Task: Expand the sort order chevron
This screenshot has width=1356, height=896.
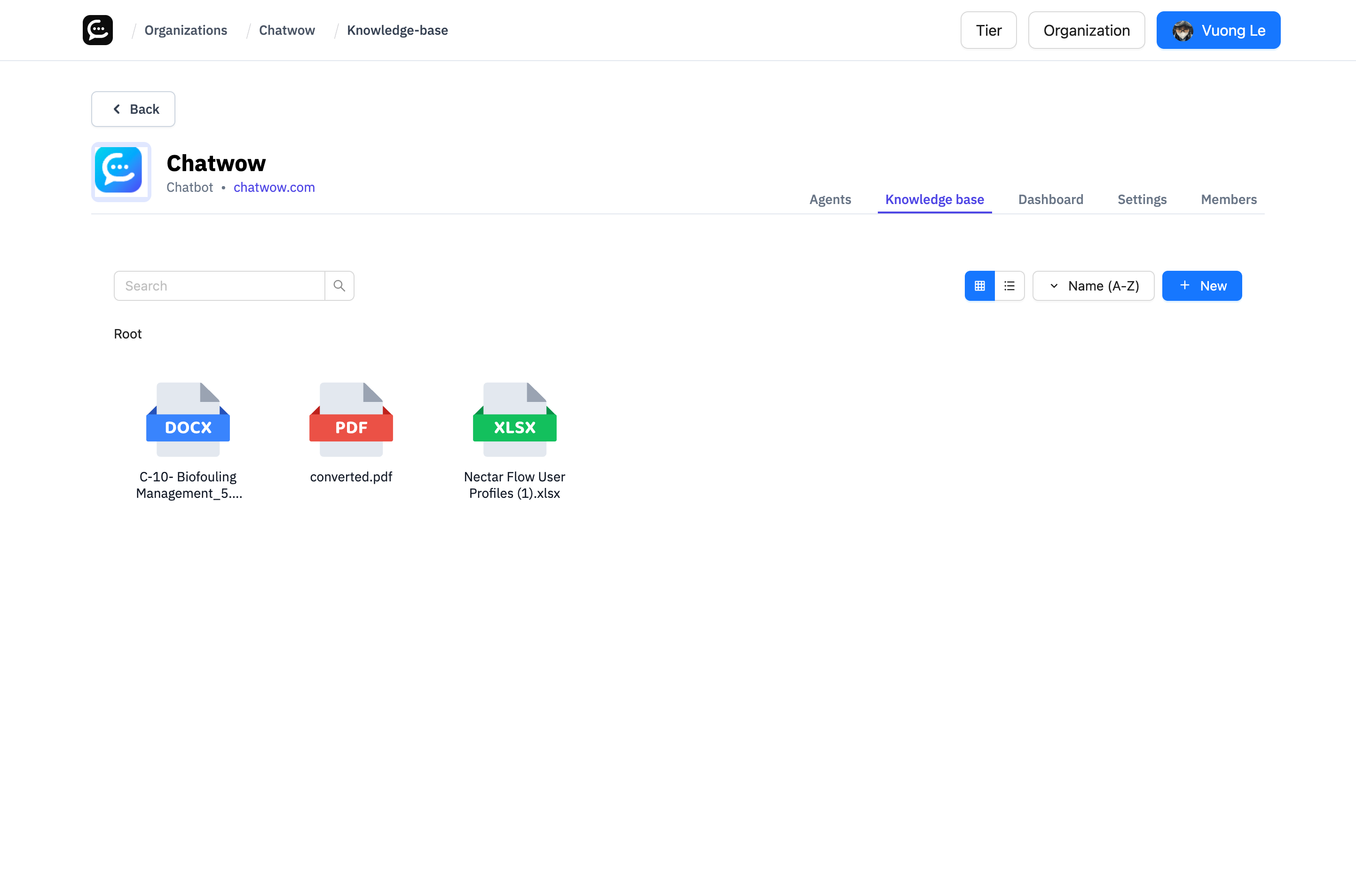Action: pyautogui.click(x=1054, y=286)
